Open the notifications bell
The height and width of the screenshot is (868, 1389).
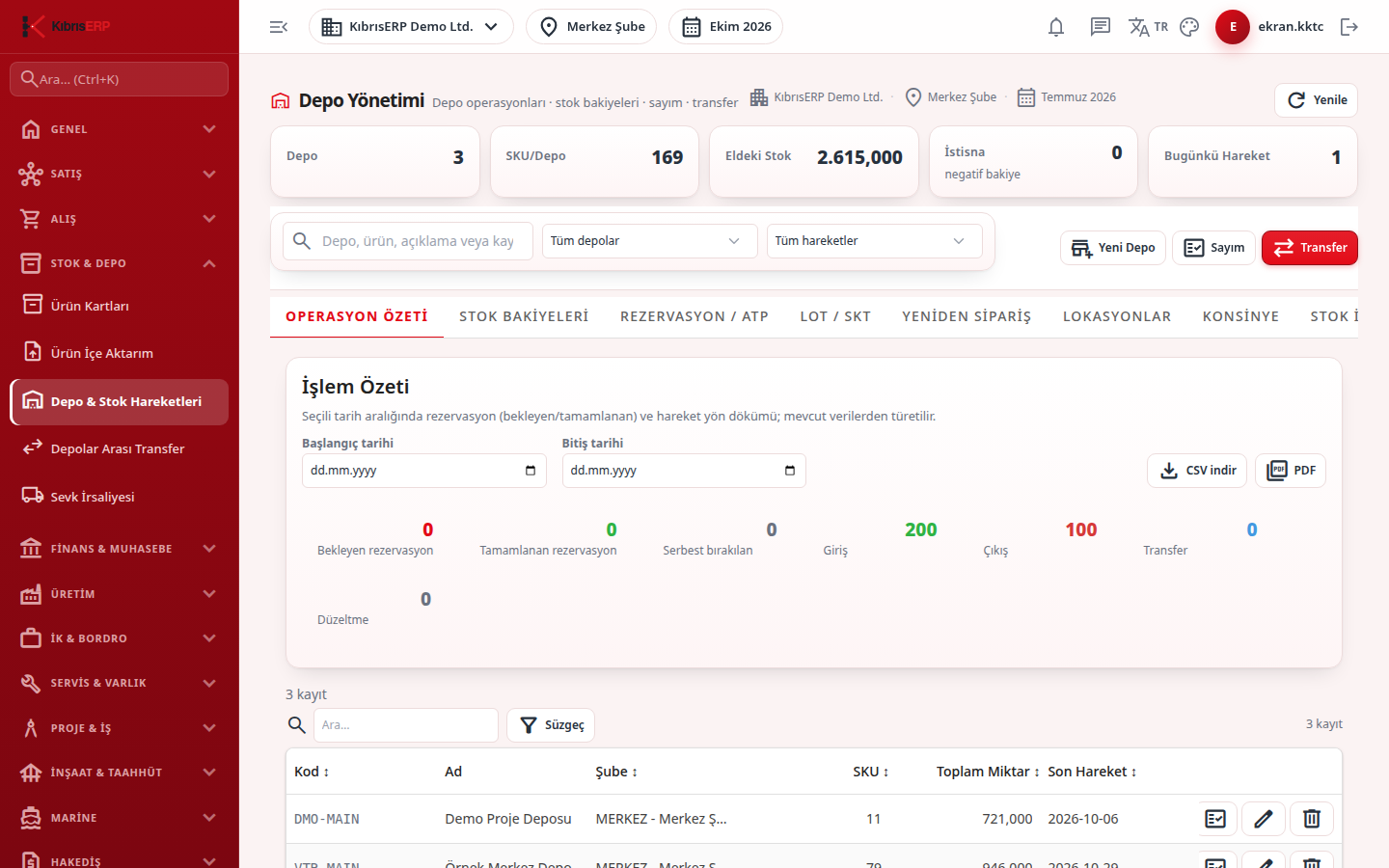(1056, 27)
